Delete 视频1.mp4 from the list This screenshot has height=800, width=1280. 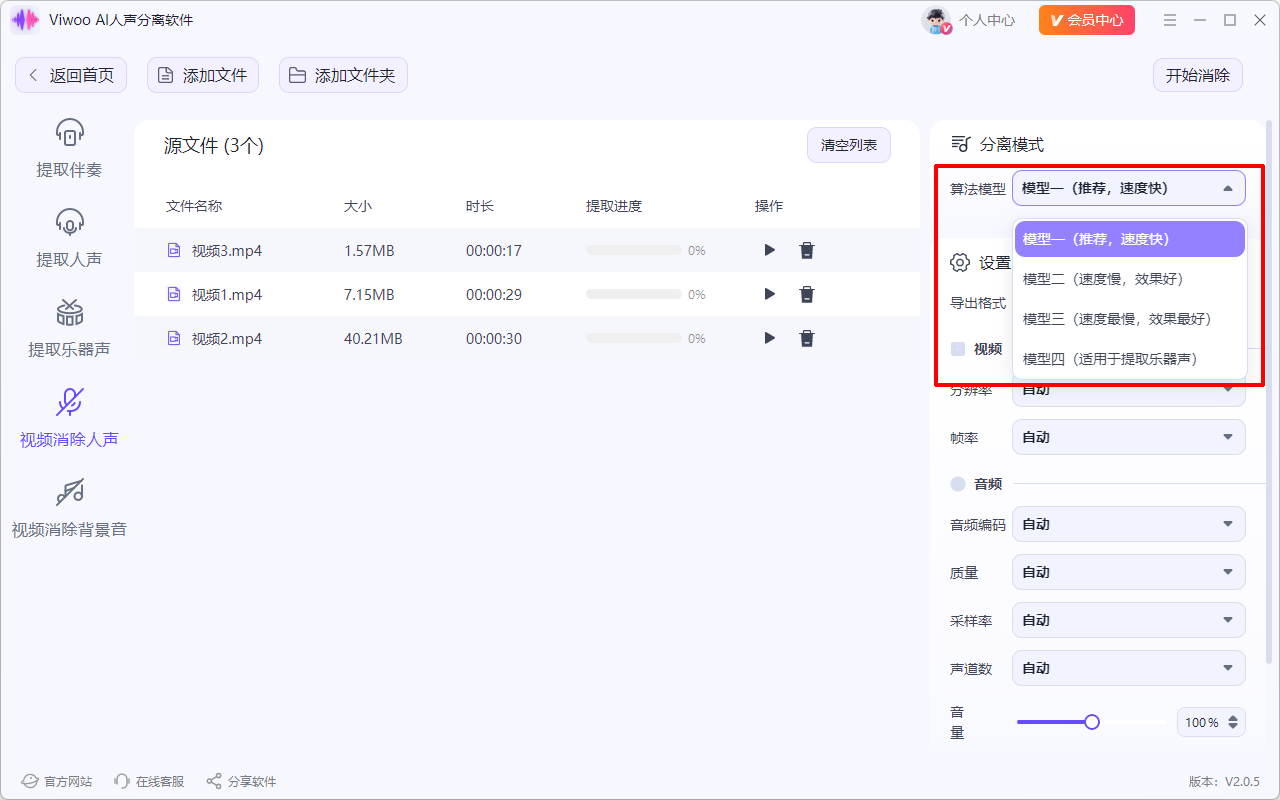pos(807,294)
